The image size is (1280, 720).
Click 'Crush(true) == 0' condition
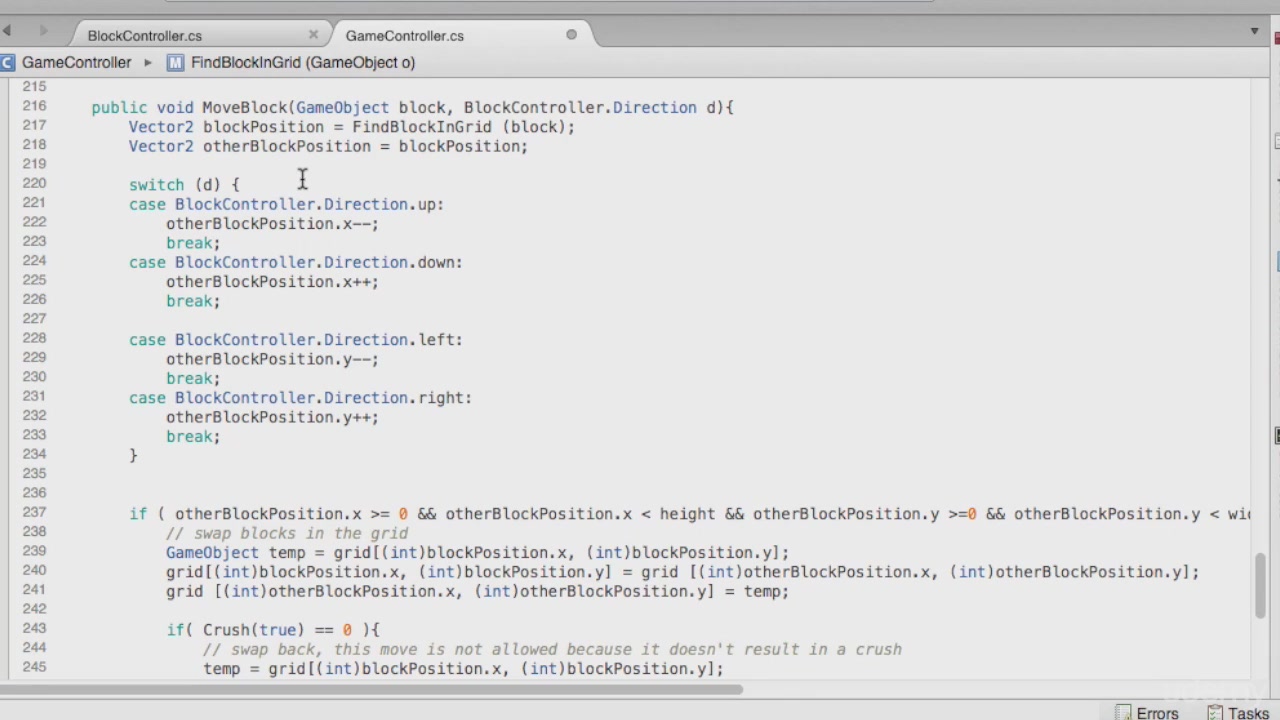click(277, 630)
